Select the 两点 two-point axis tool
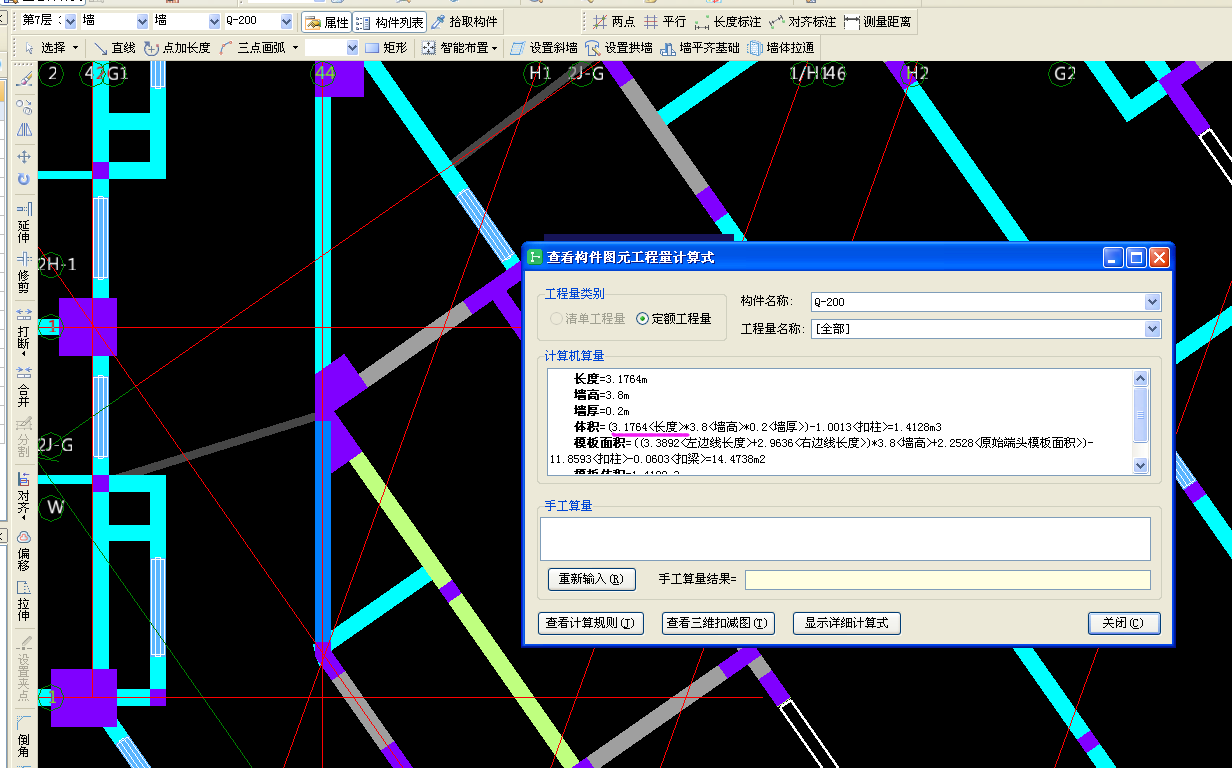The height and width of the screenshot is (768, 1232). pos(613,22)
